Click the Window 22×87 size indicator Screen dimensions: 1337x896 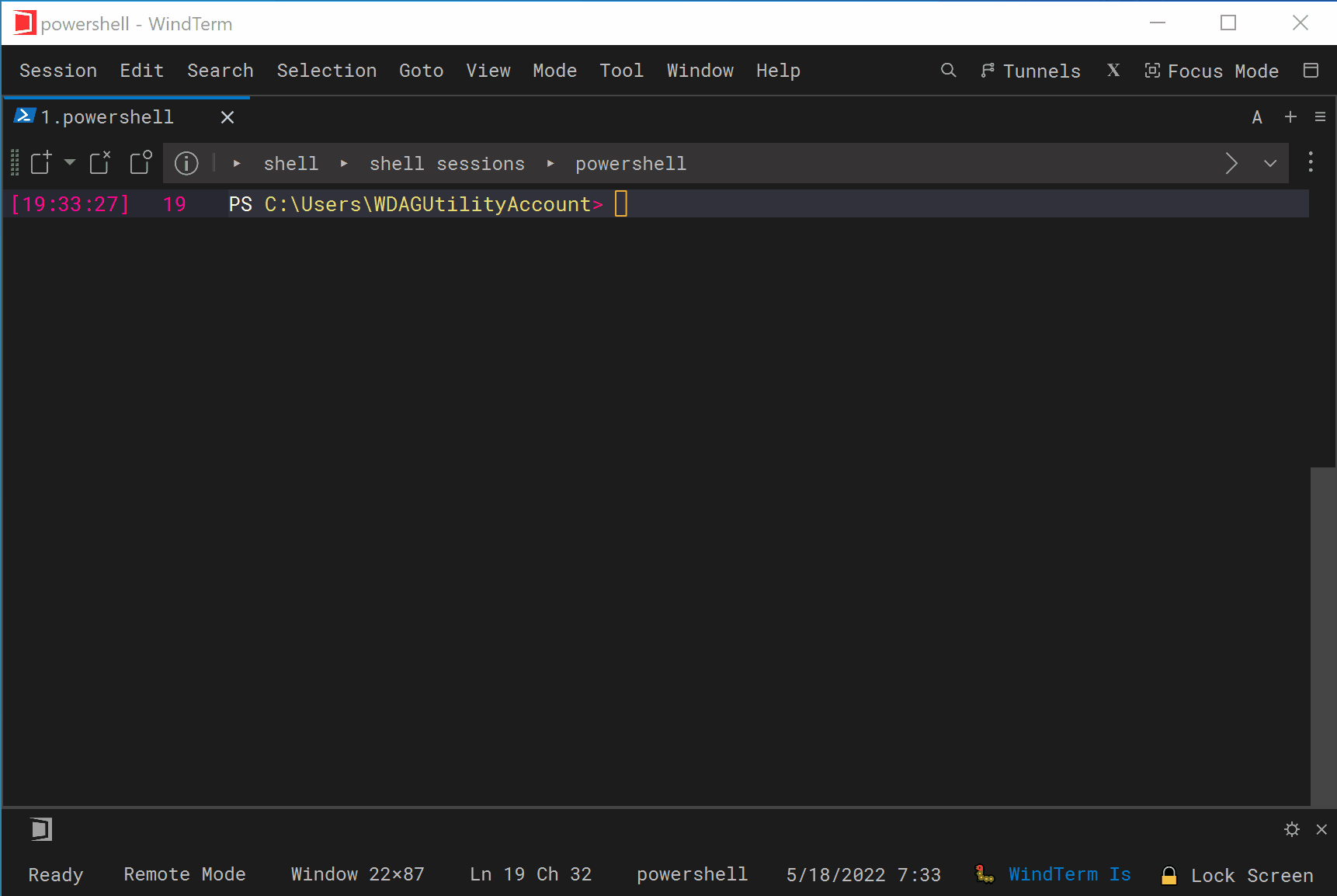click(x=358, y=874)
